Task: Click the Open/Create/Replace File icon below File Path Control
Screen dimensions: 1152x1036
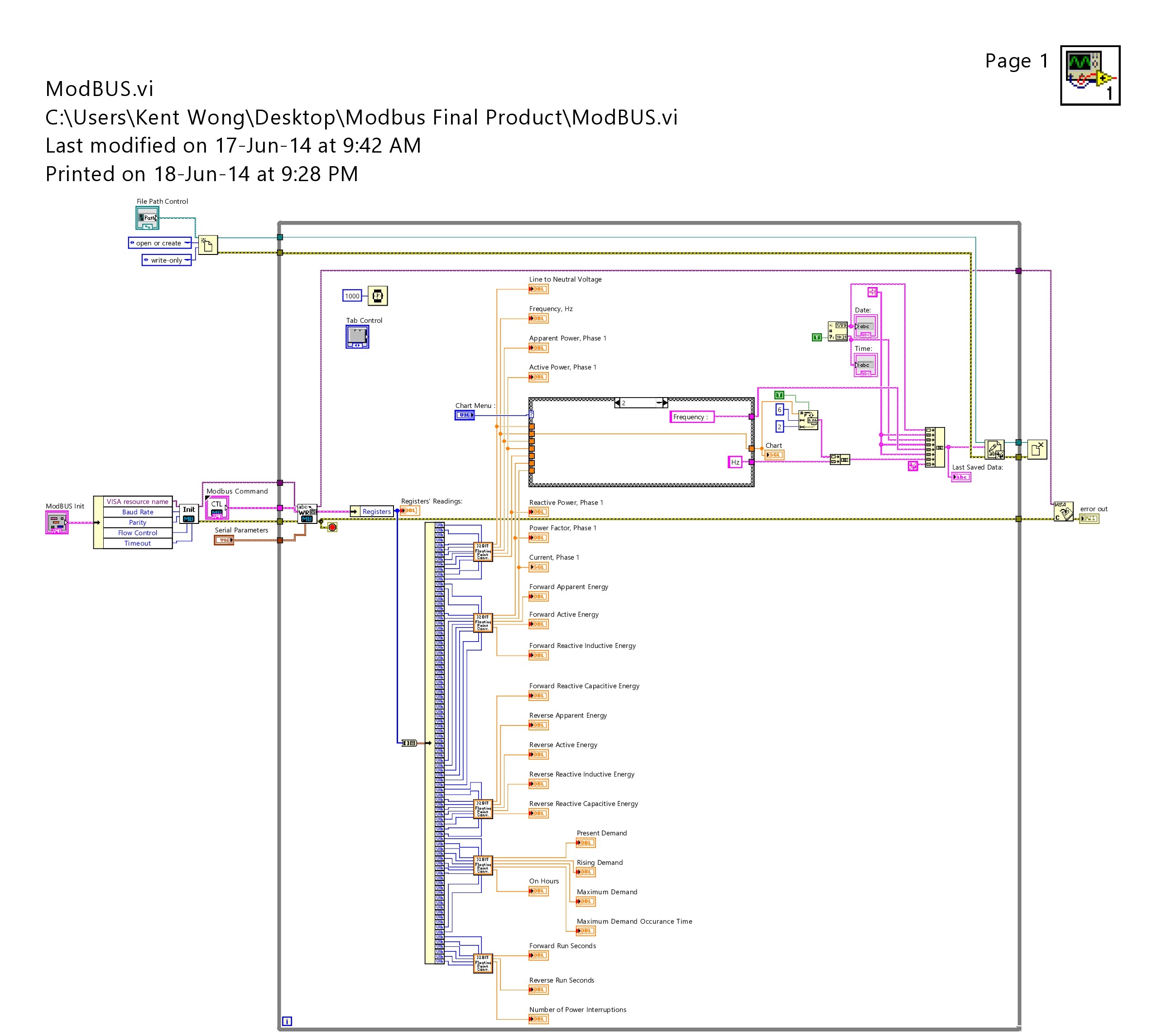Action: coord(207,245)
